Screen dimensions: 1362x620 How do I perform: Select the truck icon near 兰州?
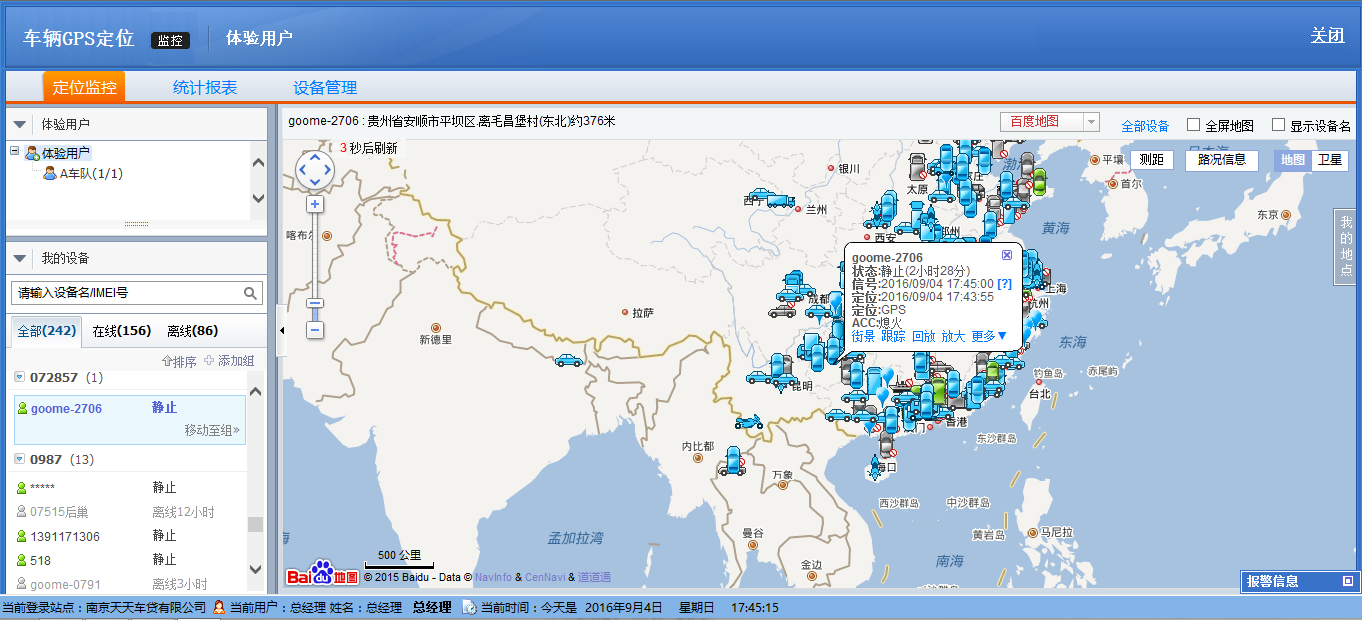click(782, 201)
